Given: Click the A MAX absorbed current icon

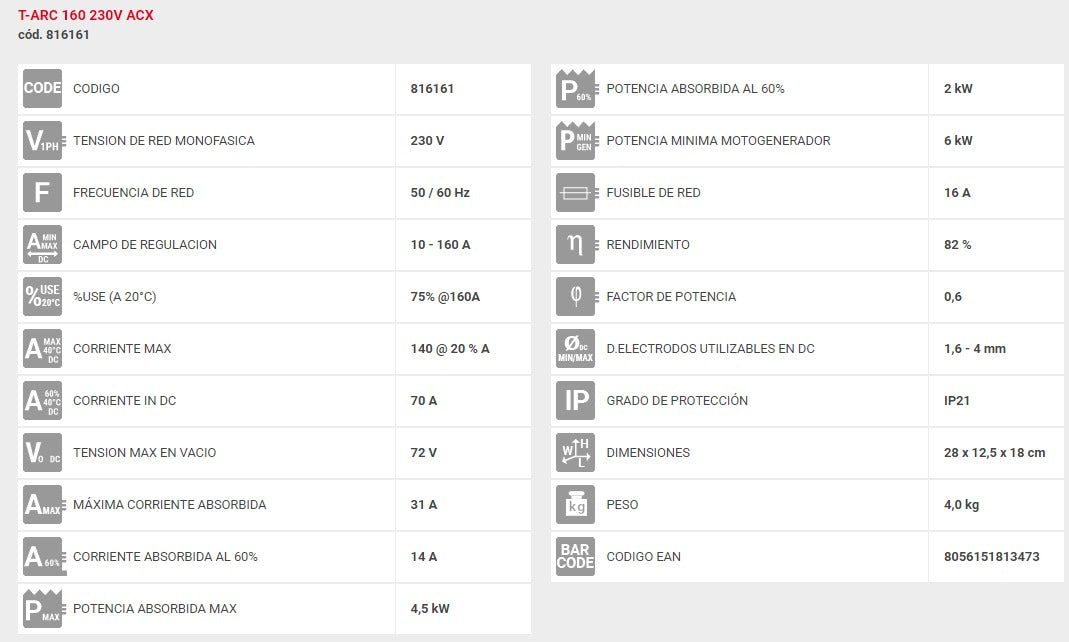Looking at the screenshot, I should point(43,504).
